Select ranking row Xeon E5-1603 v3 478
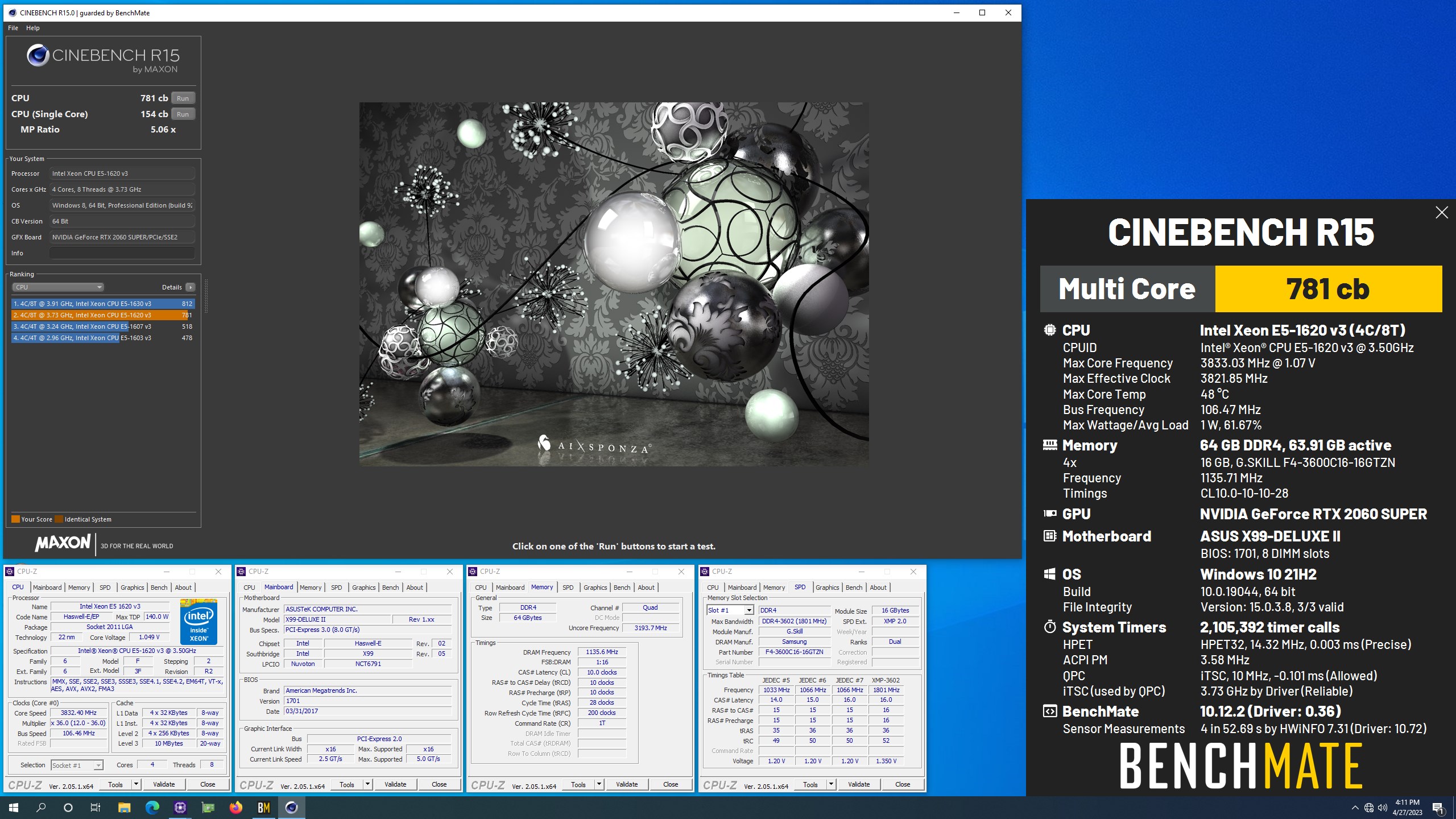 [102, 338]
